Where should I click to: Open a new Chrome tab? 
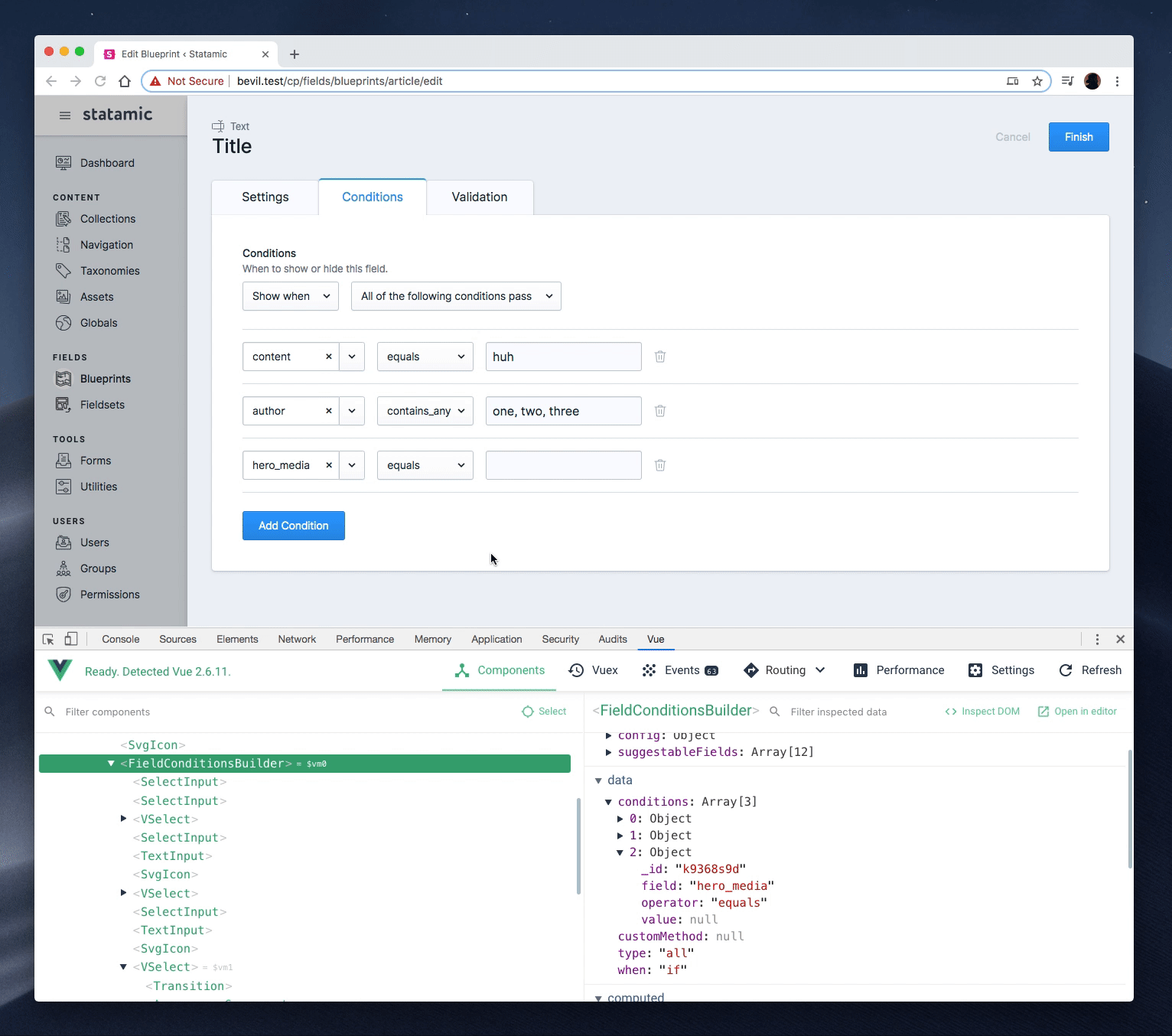(x=295, y=54)
